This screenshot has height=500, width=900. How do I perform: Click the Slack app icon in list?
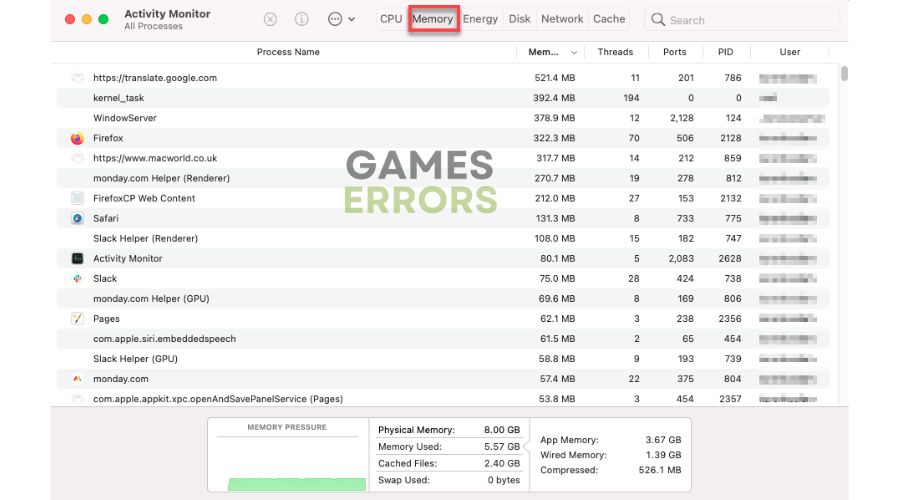[77, 278]
